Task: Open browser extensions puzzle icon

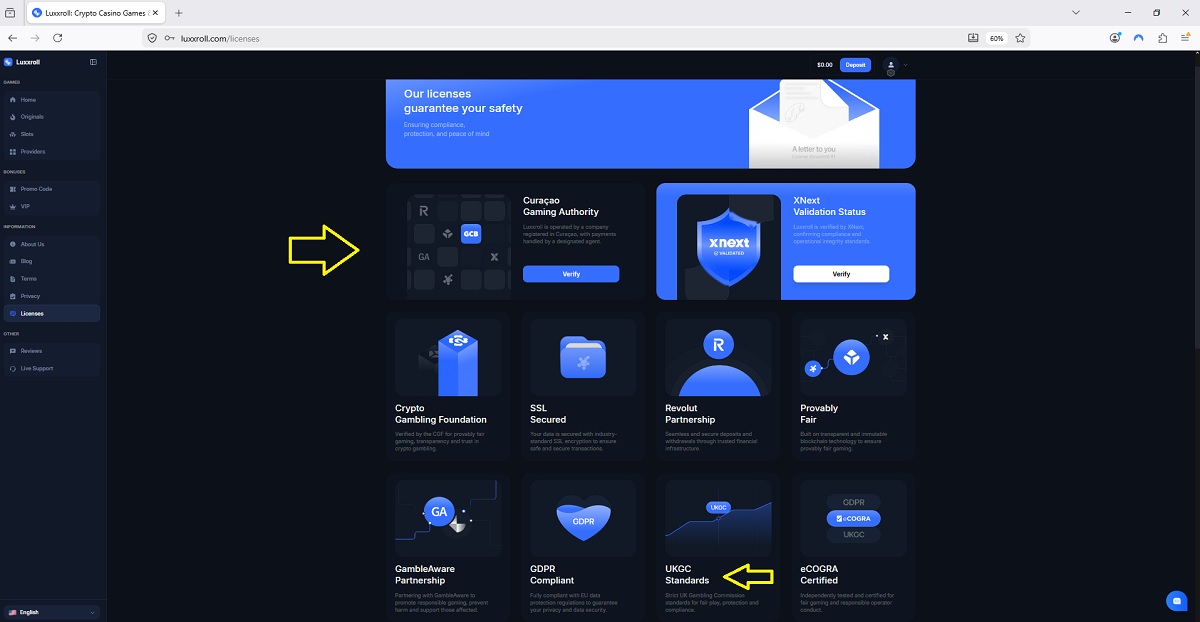Action: click(x=1162, y=38)
